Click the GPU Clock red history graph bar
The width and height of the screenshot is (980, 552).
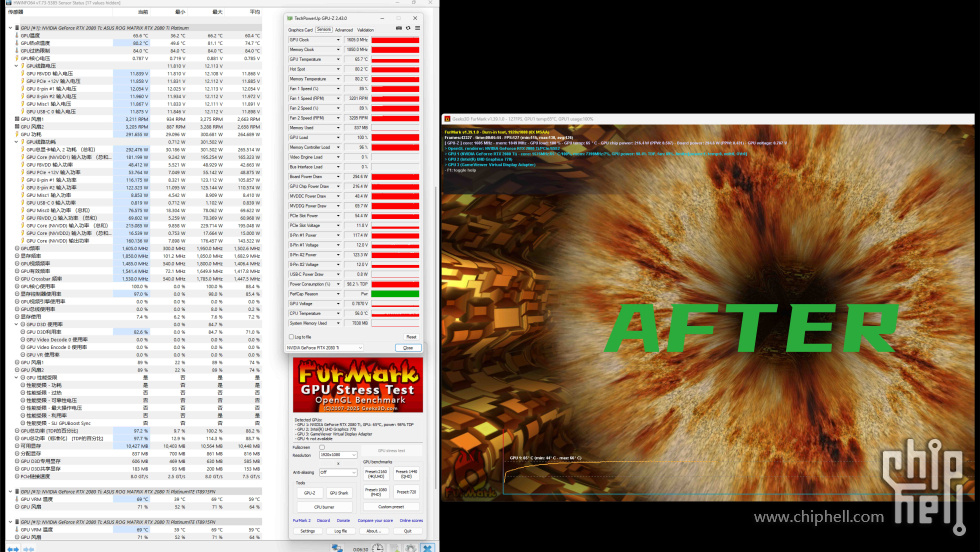(x=395, y=40)
